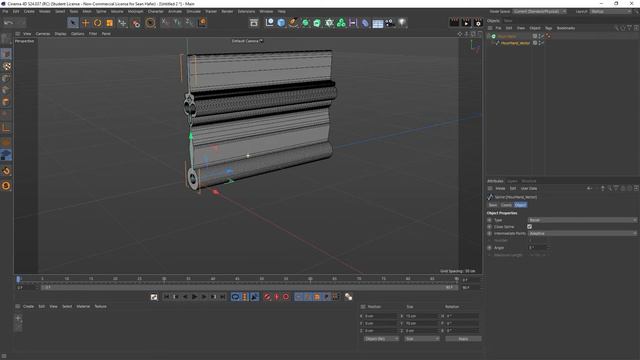
Task: Toggle the Close Spline checkbox
Action: pyautogui.click(x=529, y=227)
